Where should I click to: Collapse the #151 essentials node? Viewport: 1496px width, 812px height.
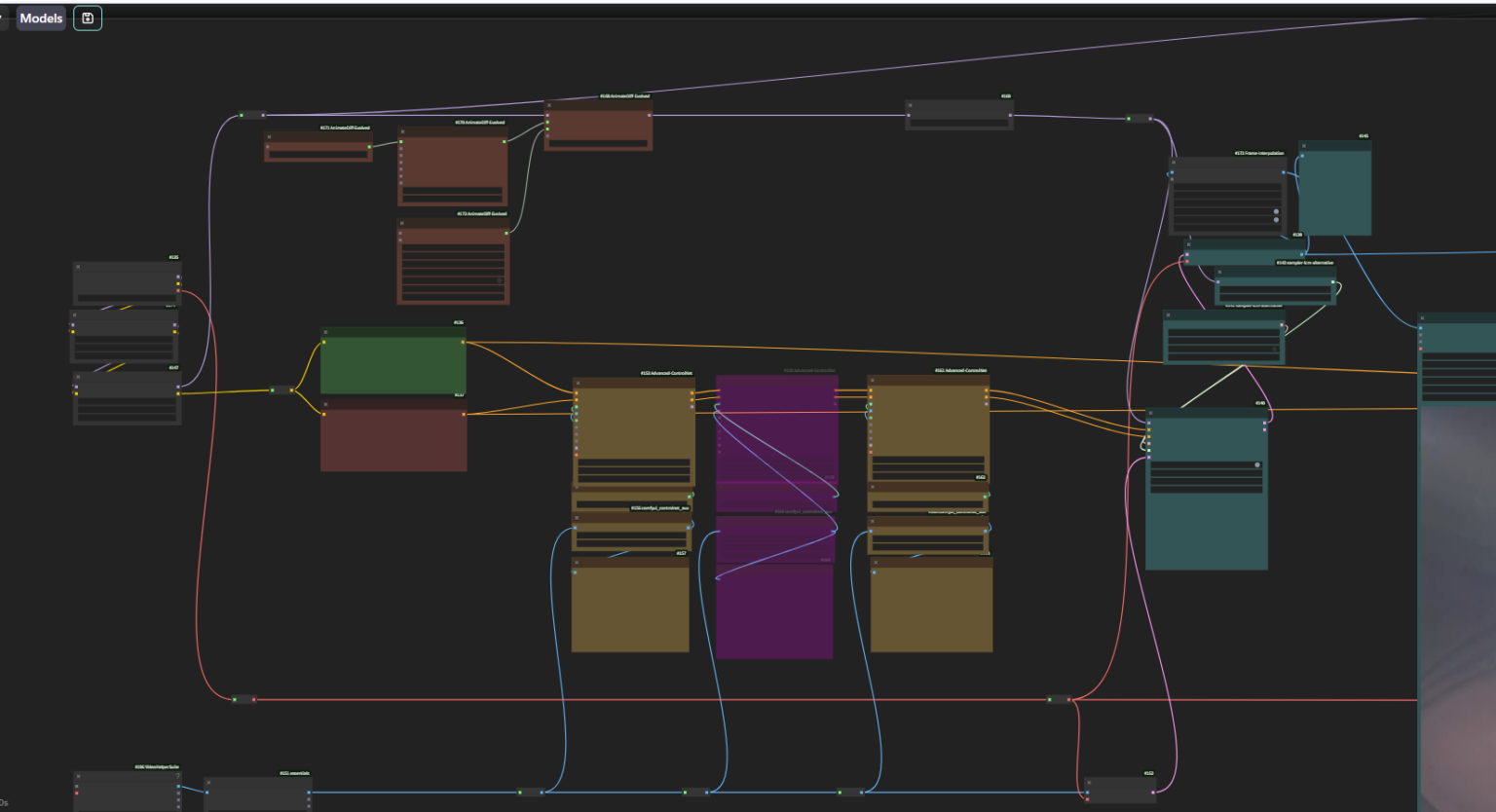coord(208,783)
